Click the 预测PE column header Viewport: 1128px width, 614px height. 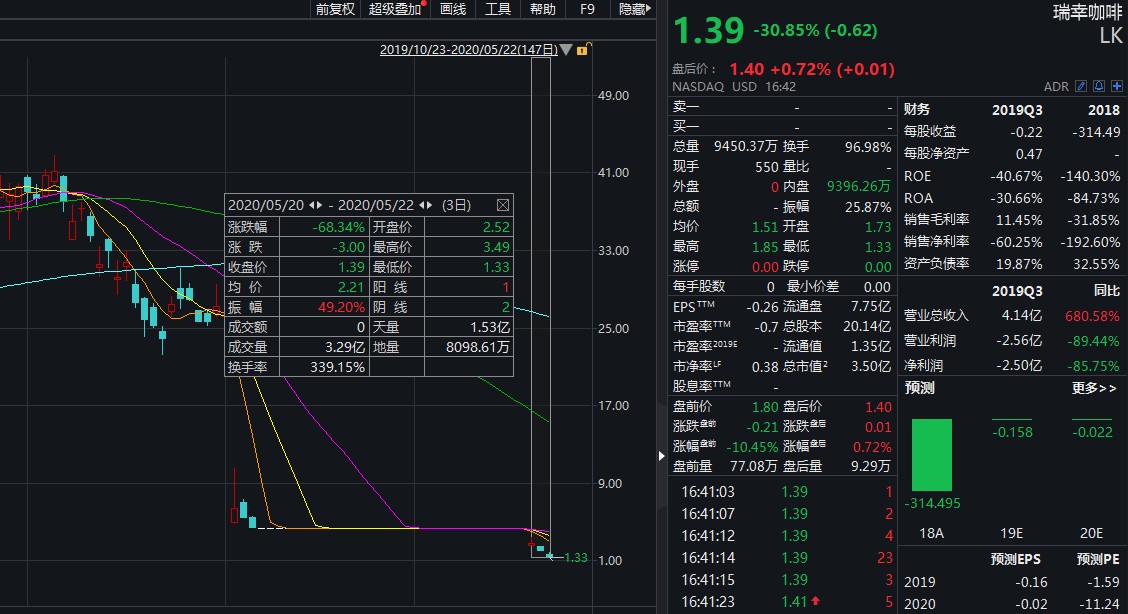(1098, 559)
